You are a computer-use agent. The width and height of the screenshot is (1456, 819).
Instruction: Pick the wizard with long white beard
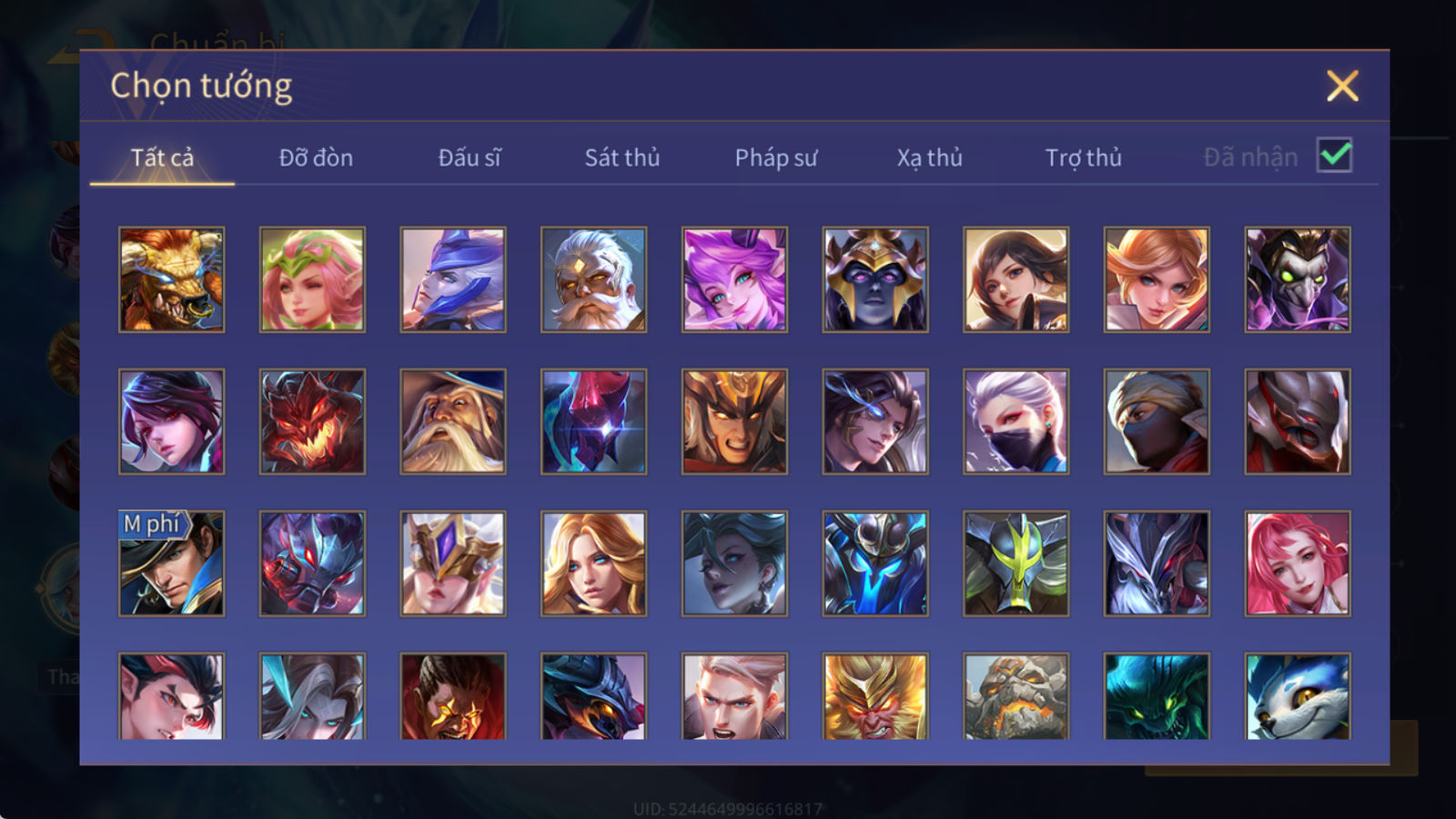453,421
